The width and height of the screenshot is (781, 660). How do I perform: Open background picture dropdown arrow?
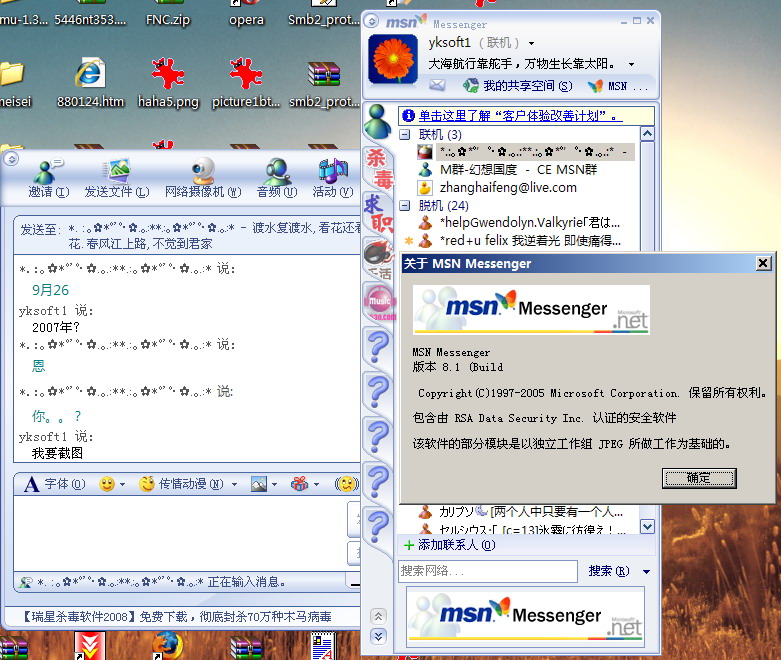click(274, 484)
